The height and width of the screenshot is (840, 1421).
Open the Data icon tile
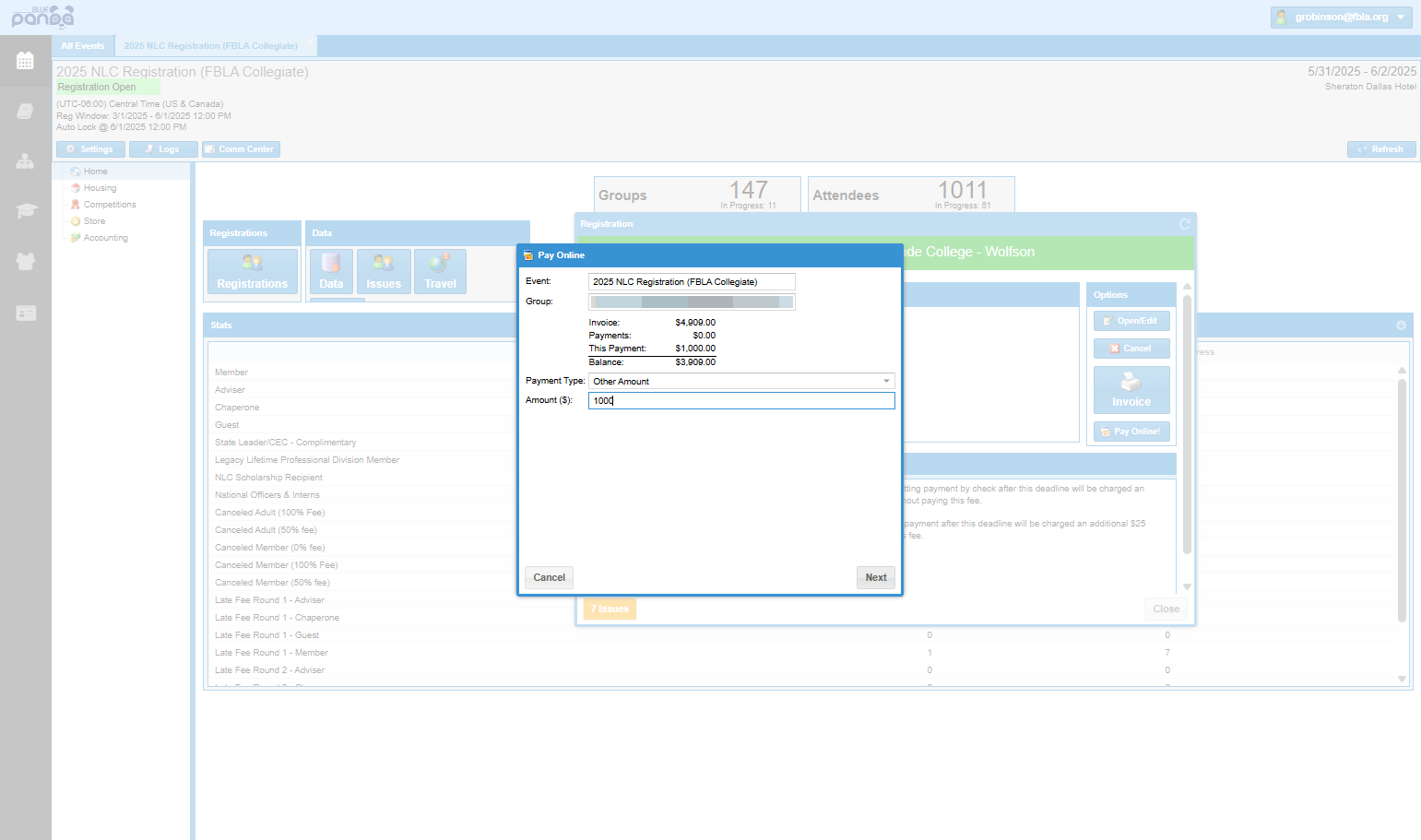[x=331, y=271]
